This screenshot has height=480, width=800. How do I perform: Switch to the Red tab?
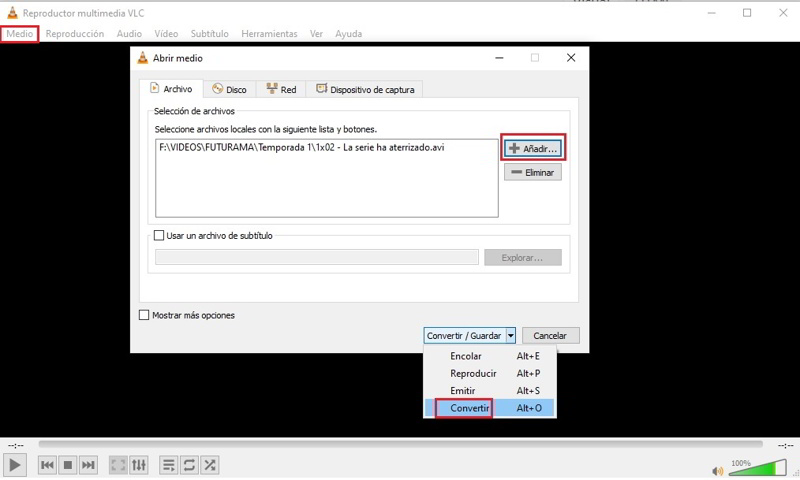[280, 89]
